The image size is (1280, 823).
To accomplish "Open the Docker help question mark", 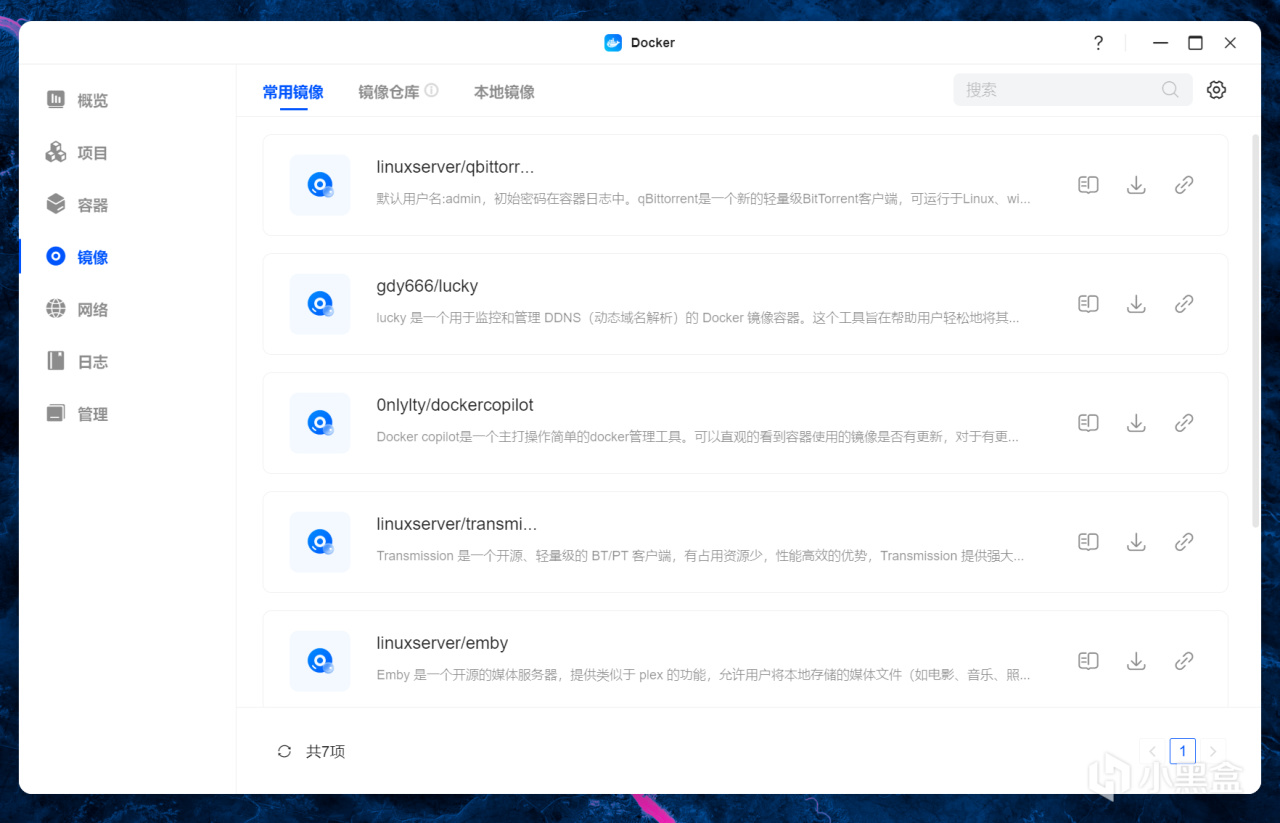I will 1098,43.
